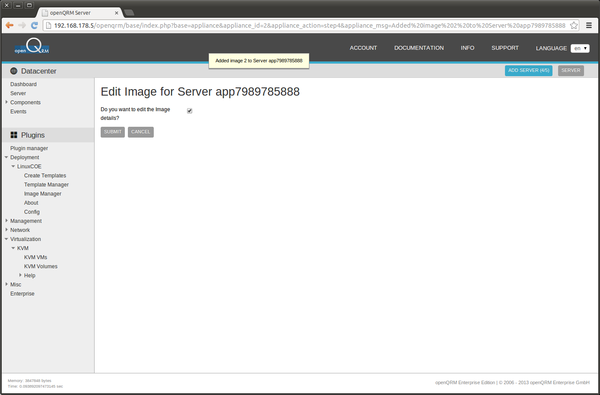Open Template Manager under LinuxCOE
The image size is (600, 395).
point(46,184)
